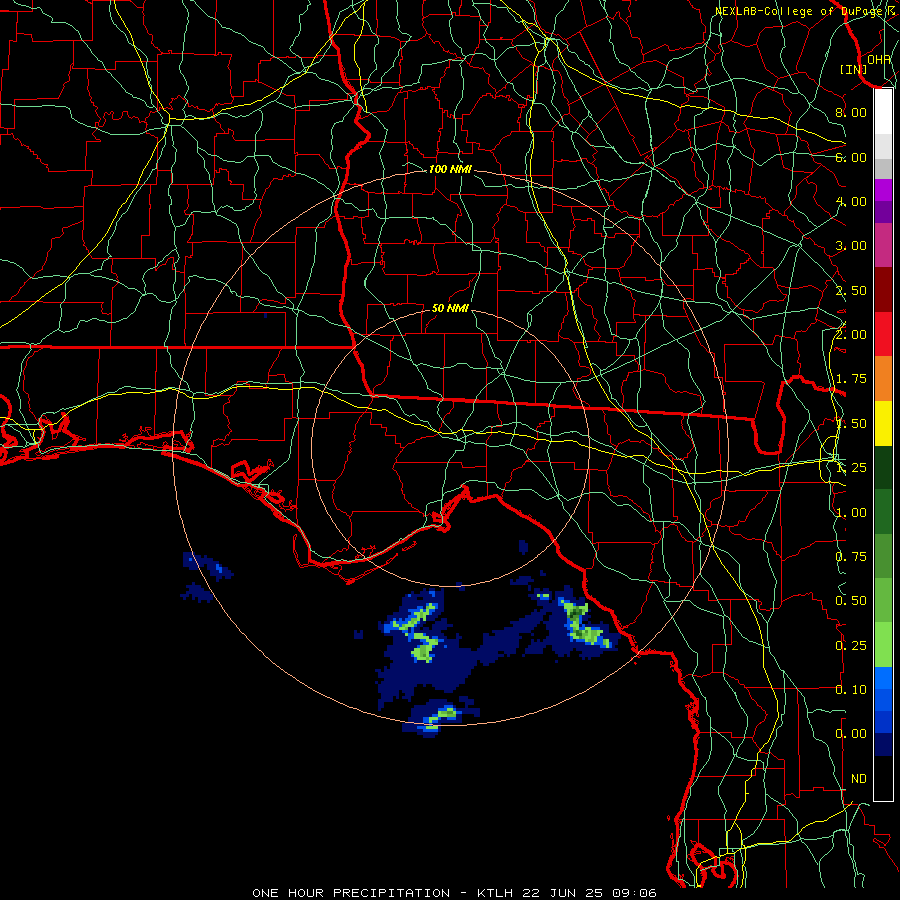Click the 0.10 scale label
Image resolution: width=900 pixels, height=900 pixels.
point(851,690)
